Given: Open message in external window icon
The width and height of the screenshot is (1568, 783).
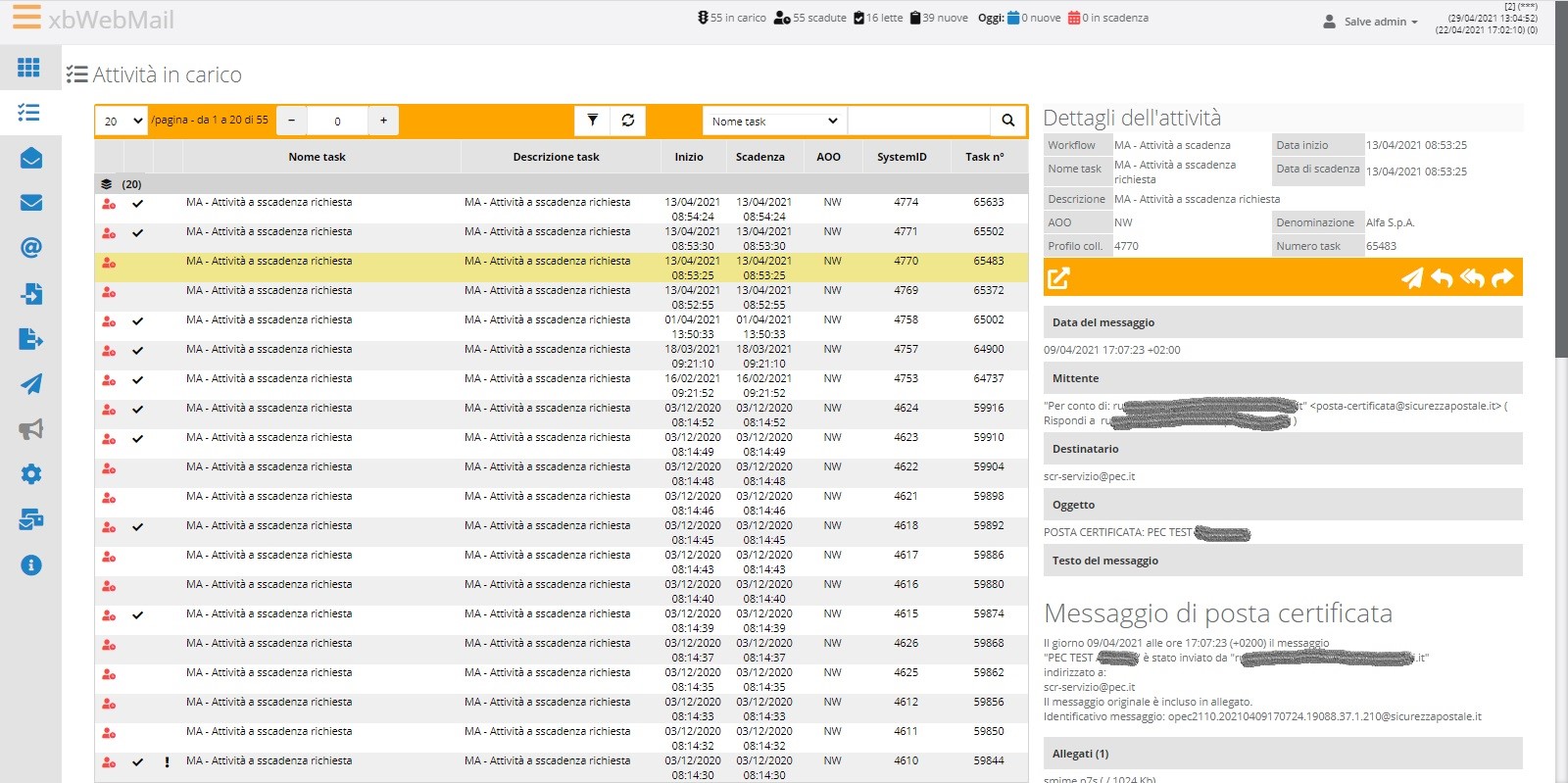Looking at the screenshot, I should [x=1058, y=278].
